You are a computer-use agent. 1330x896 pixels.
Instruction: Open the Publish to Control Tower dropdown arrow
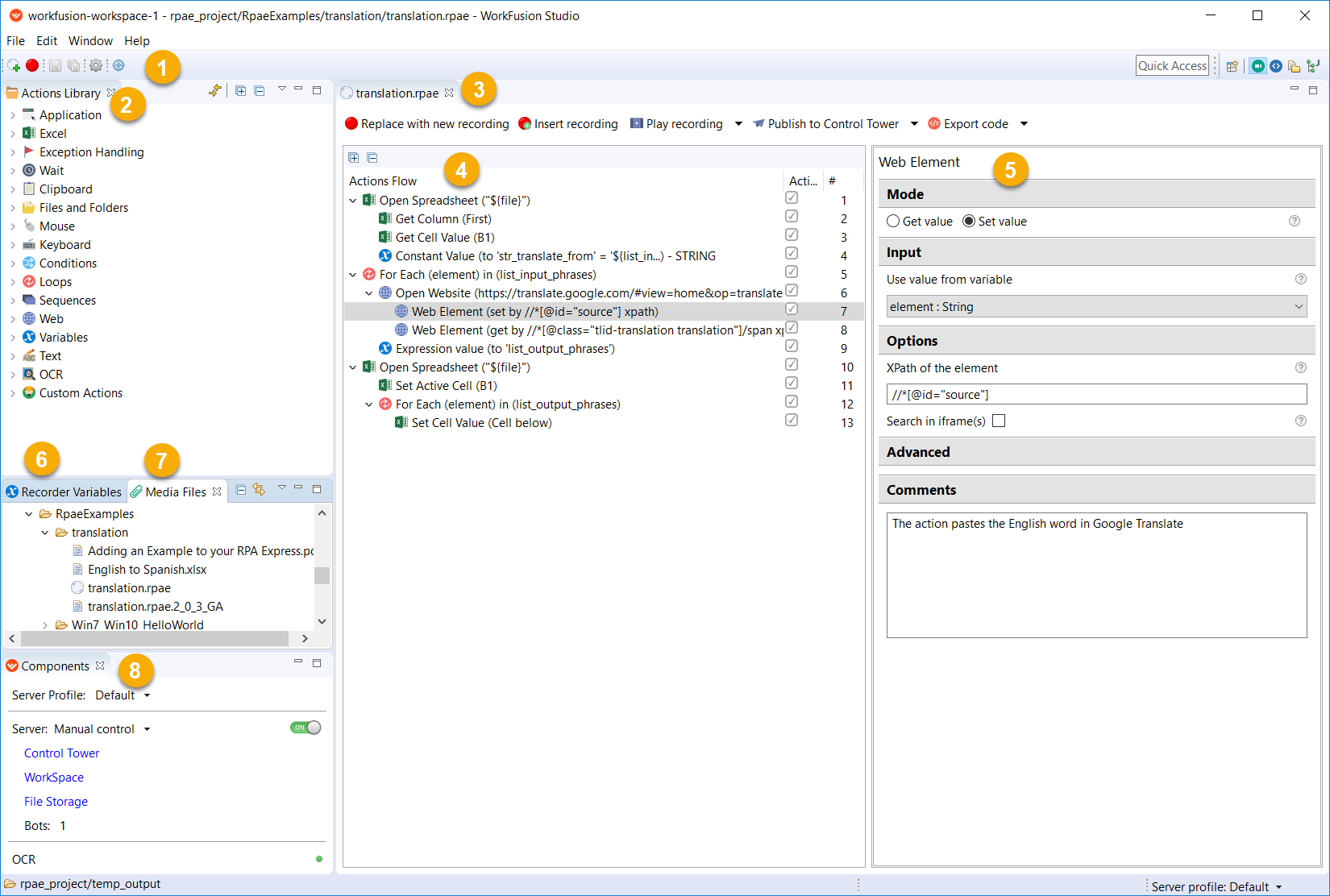pos(914,123)
